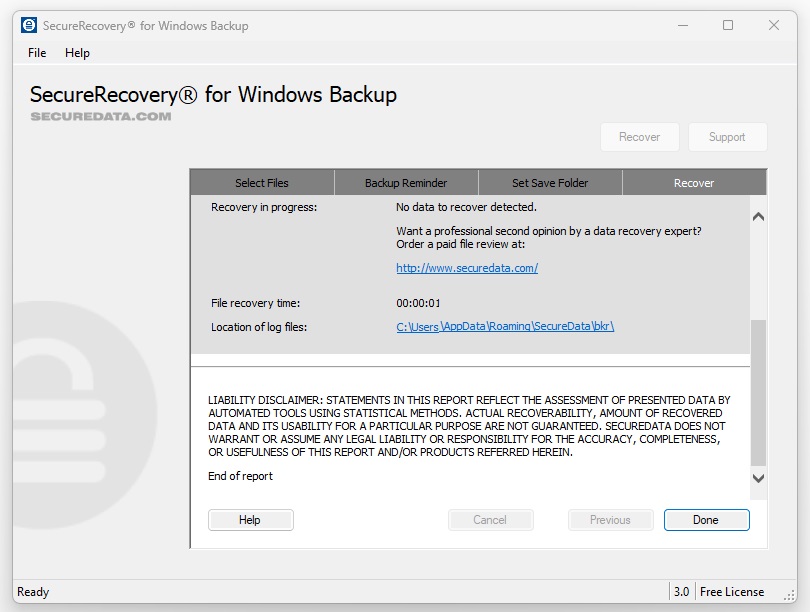Click the Done button

706,520
